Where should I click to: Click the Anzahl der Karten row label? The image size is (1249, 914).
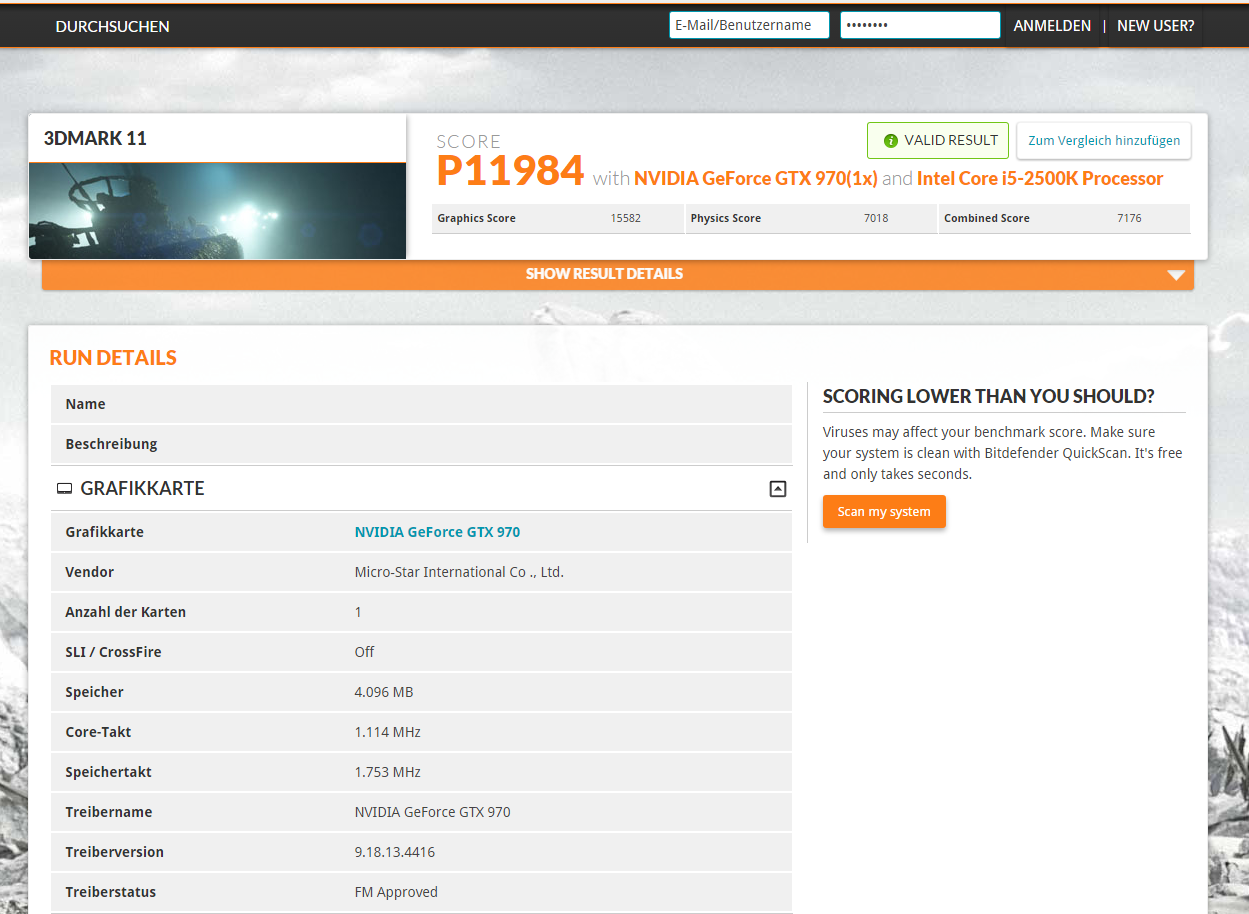pyautogui.click(x=126, y=612)
